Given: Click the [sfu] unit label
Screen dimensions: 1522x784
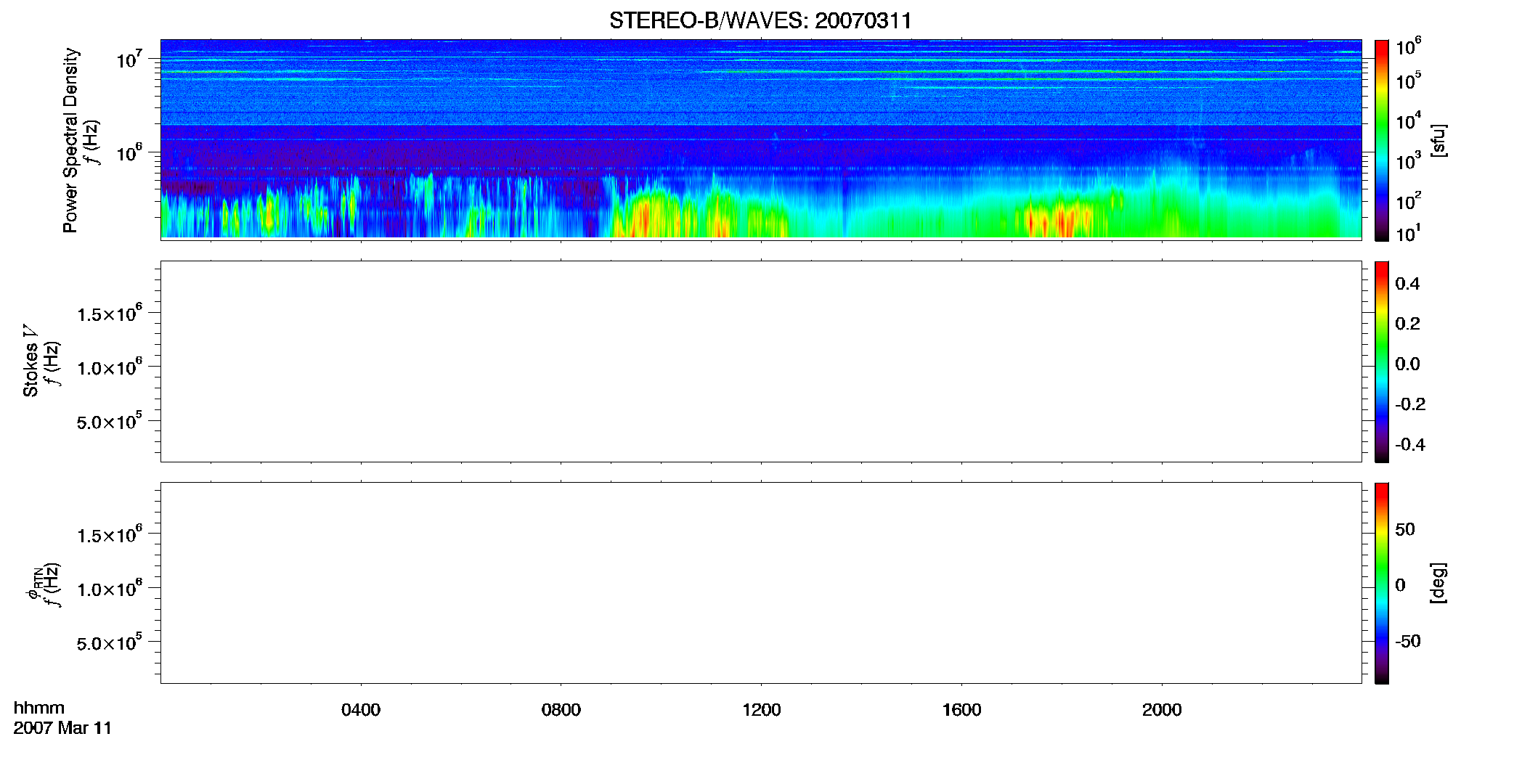Looking at the screenshot, I should 1438,140.
